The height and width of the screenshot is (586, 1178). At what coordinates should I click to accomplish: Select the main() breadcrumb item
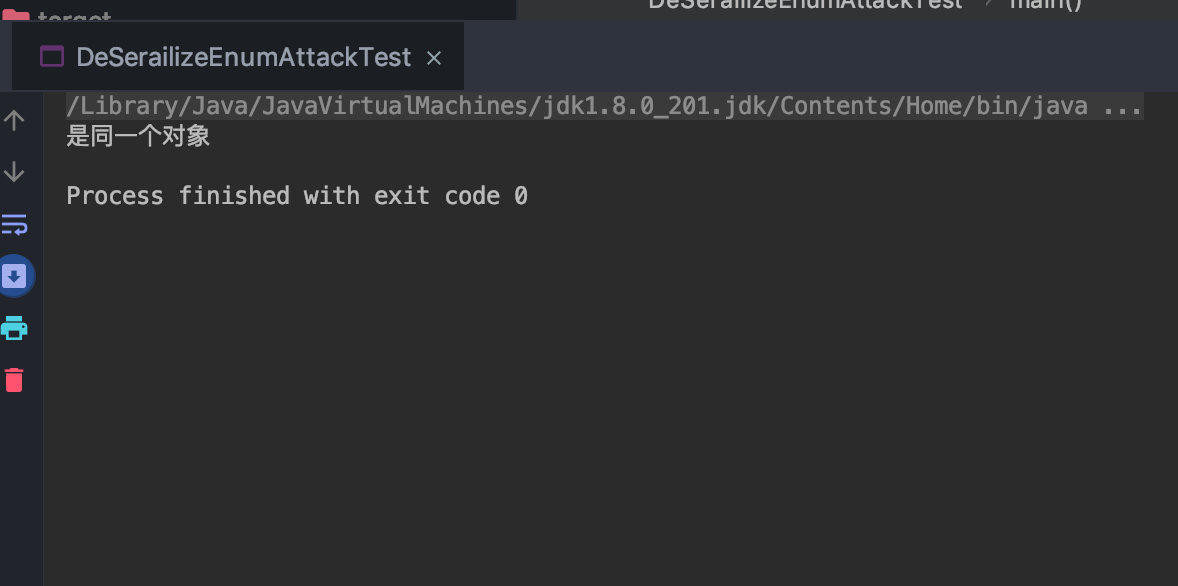click(x=1046, y=5)
